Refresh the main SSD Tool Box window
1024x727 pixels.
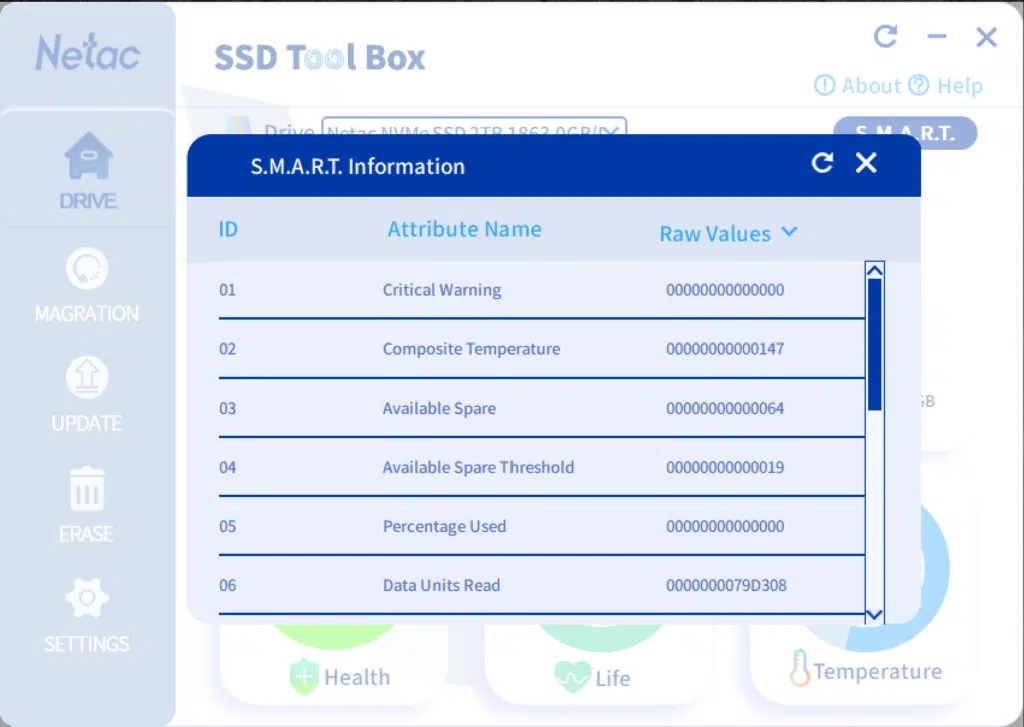click(886, 36)
